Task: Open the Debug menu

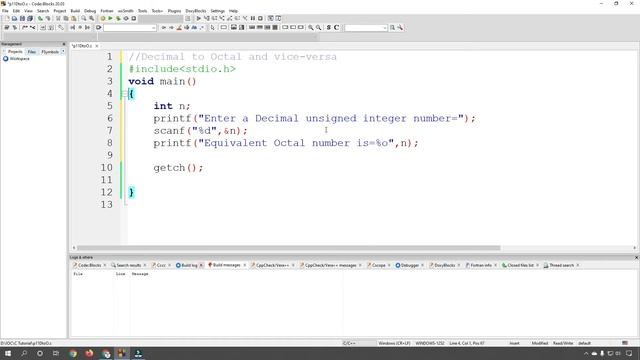Action: [90, 11]
